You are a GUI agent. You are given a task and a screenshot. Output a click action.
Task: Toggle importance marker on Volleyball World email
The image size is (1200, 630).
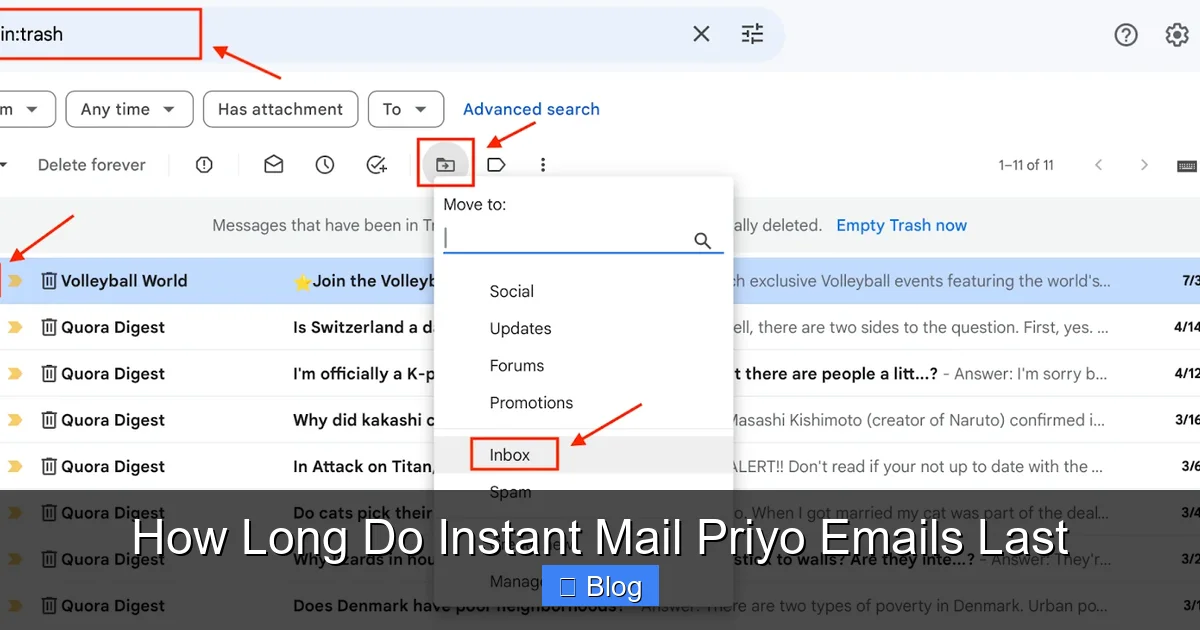pos(14,281)
